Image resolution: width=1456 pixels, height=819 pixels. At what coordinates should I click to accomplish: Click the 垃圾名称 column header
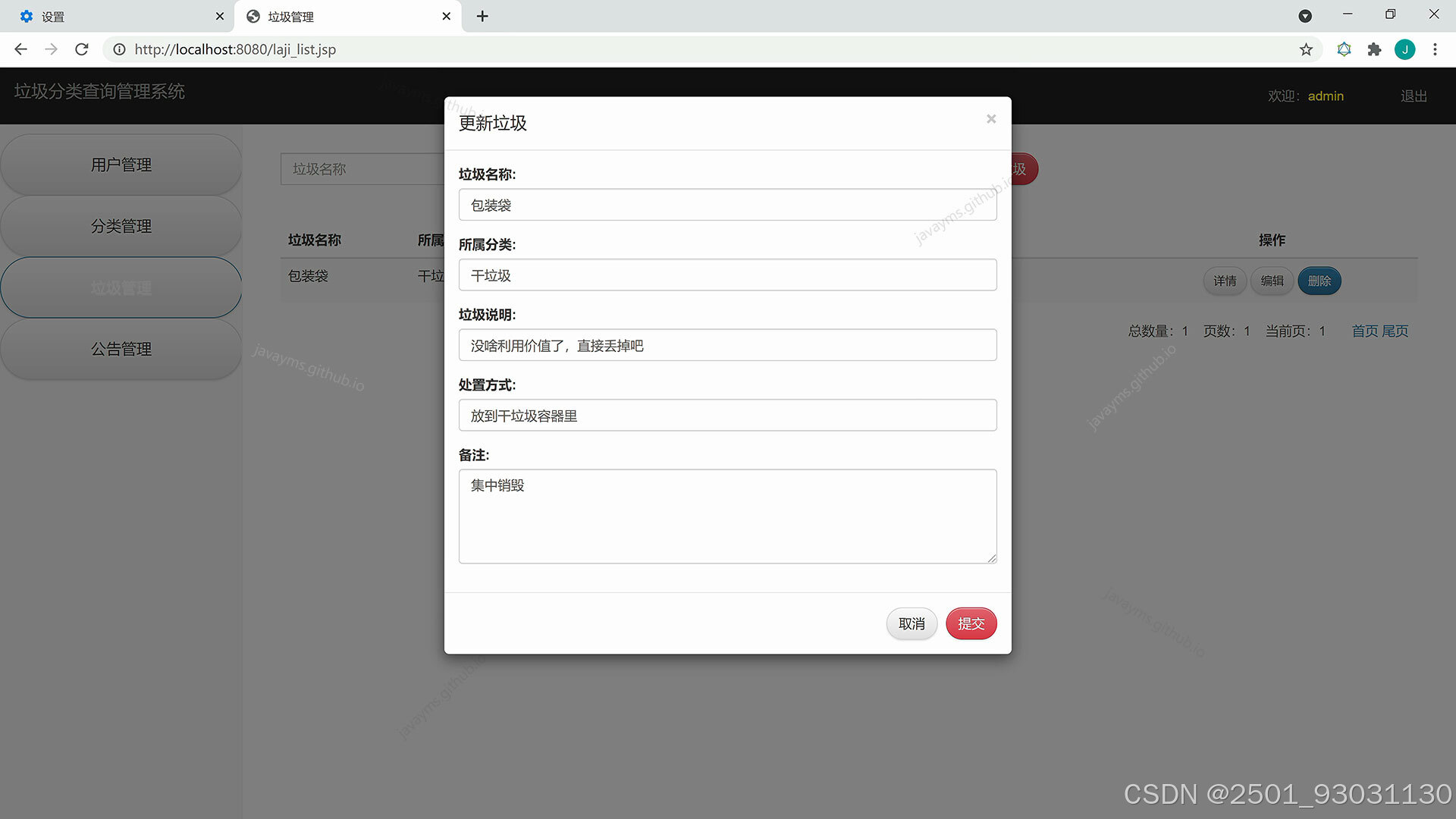click(315, 240)
